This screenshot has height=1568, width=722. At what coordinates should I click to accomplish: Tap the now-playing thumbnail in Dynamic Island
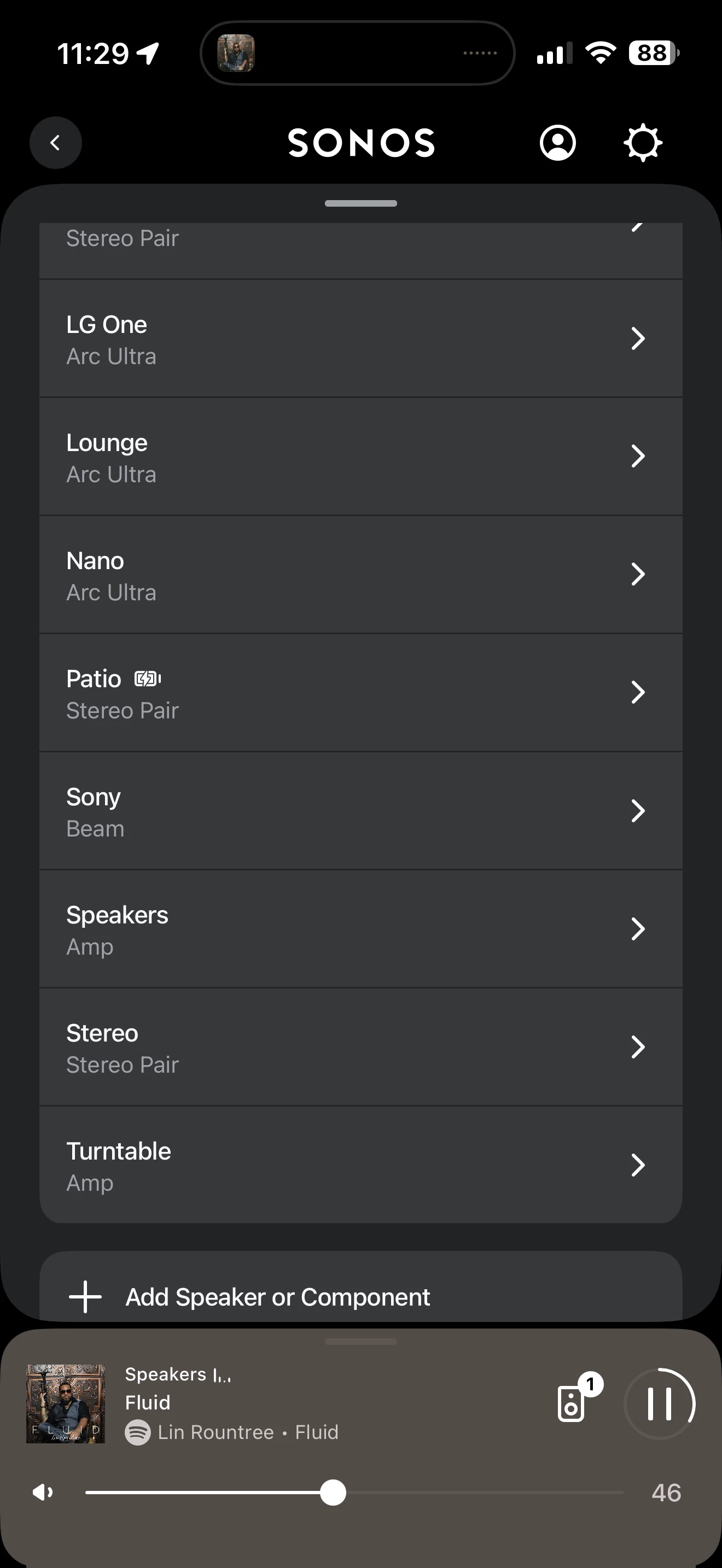pyautogui.click(x=236, y=54)
